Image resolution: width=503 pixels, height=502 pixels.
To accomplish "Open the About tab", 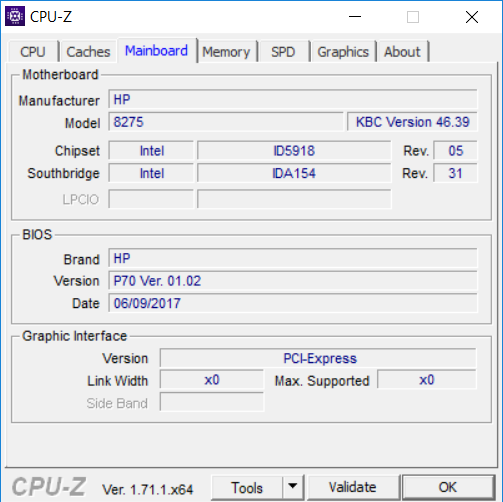I will point(402,52).
